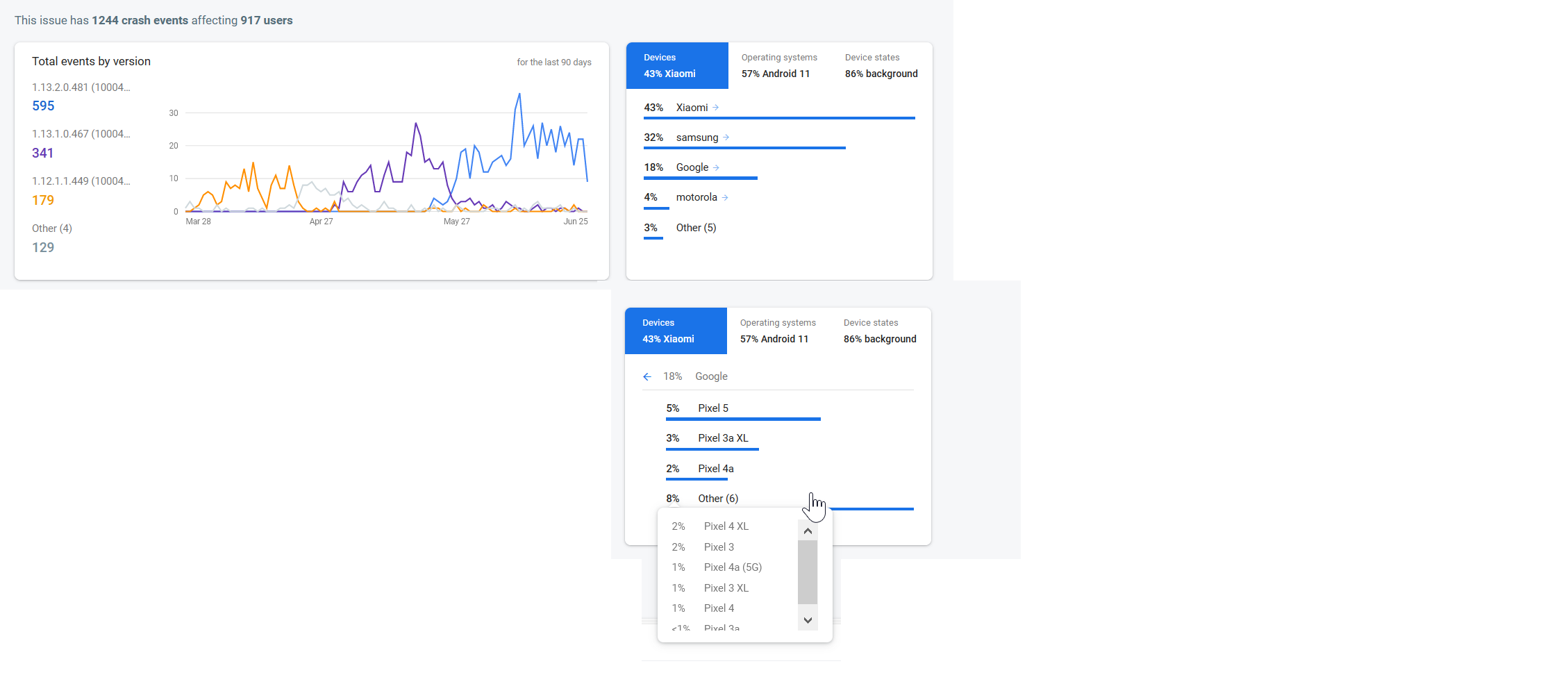Switch to Operating systems tab in lower panel

(x=777, y=331)
